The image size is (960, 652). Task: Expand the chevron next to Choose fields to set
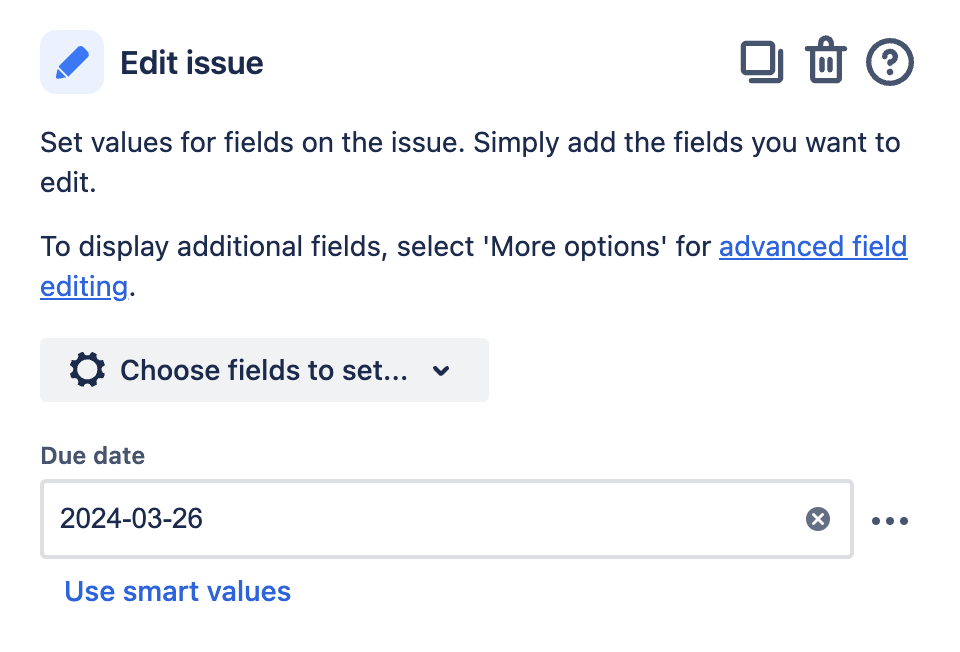coord(441,370)
